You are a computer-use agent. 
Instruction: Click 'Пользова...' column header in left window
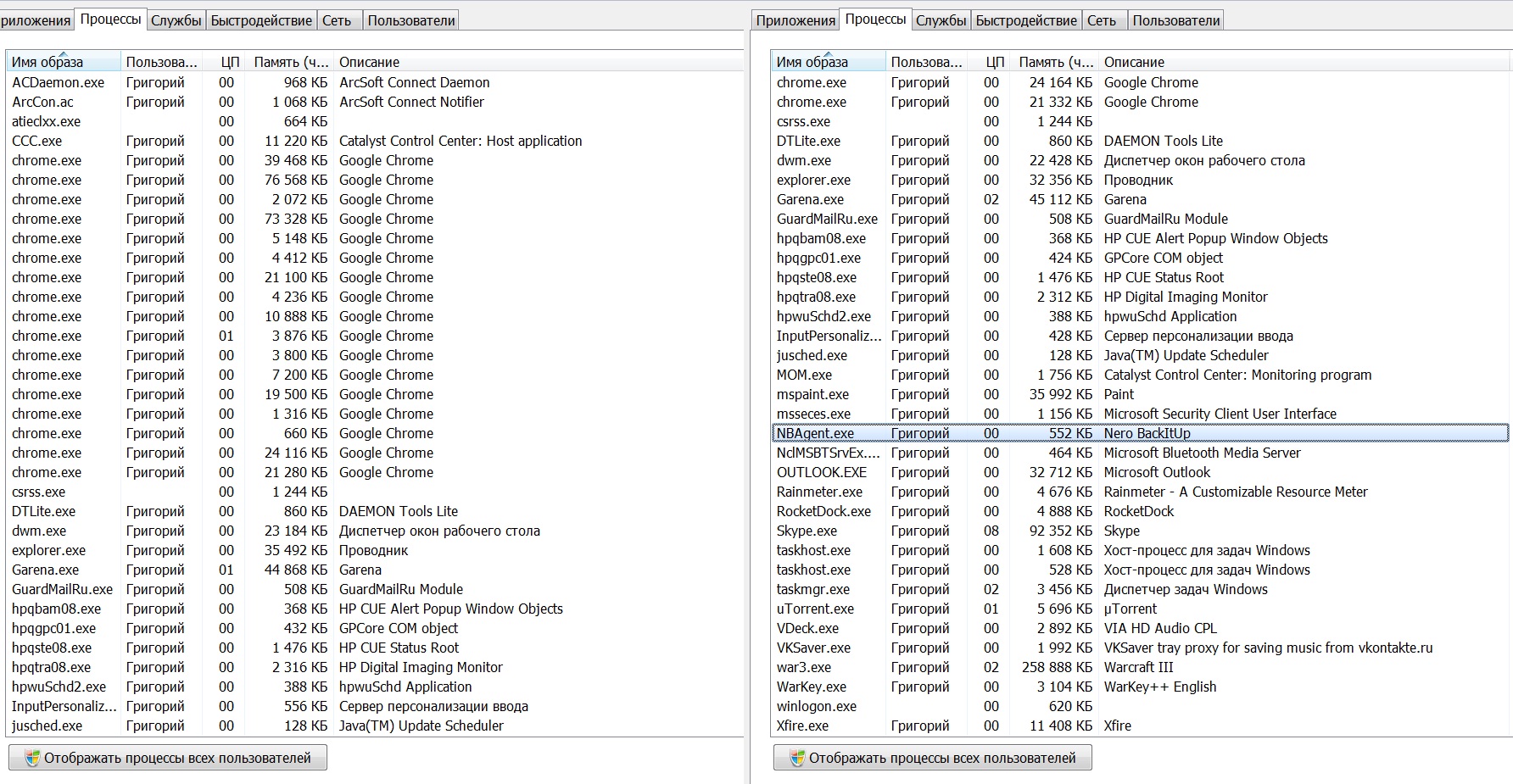161,62
